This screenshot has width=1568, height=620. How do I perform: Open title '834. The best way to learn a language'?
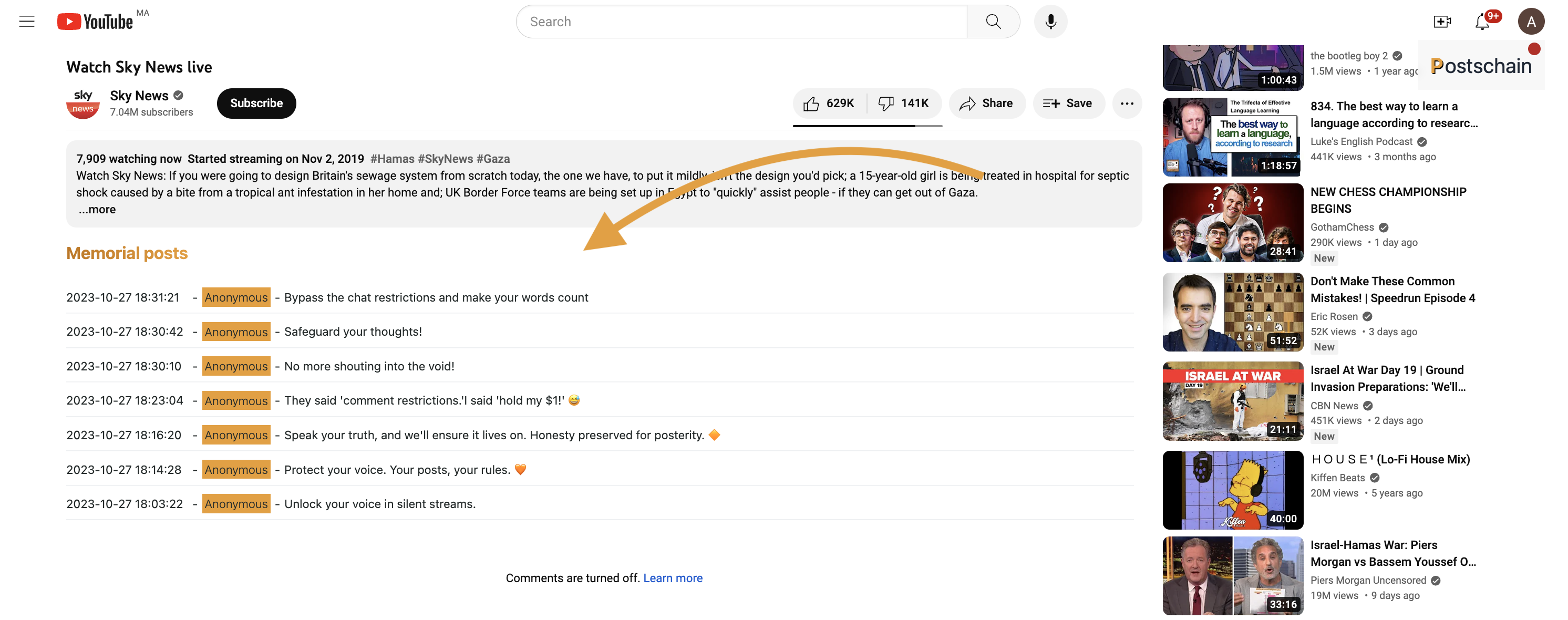pyautogui.click(x=1394, y=115)
